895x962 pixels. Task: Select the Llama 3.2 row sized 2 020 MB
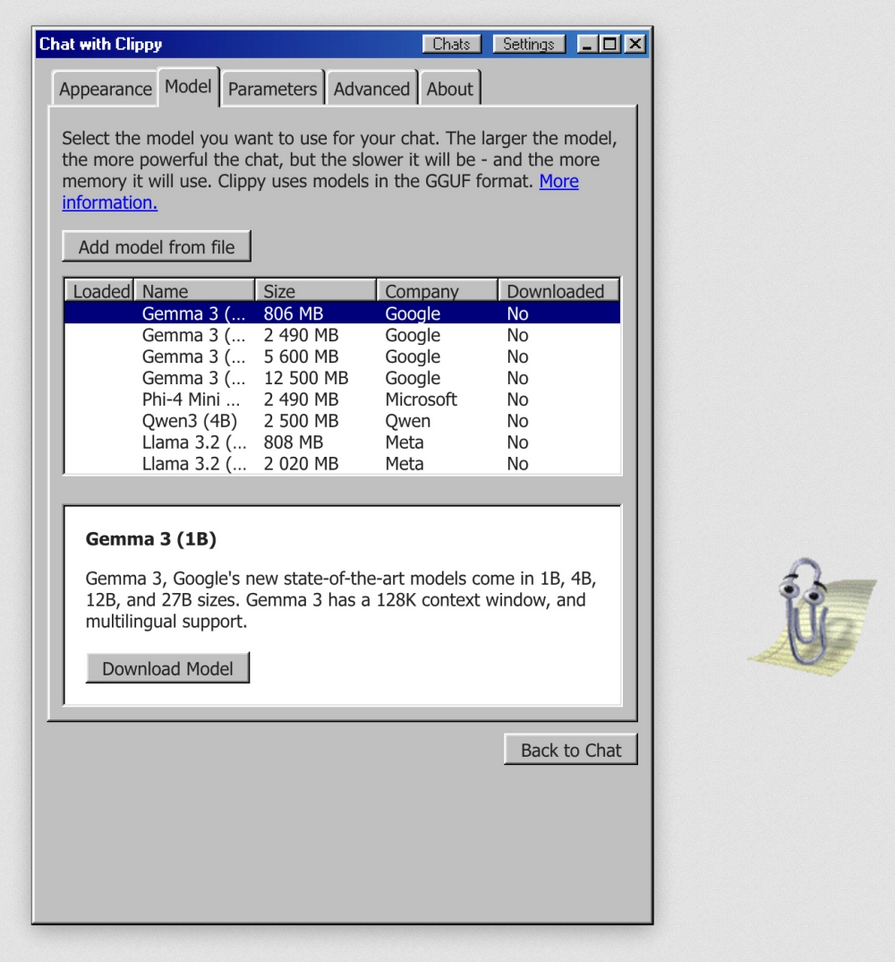342,463
